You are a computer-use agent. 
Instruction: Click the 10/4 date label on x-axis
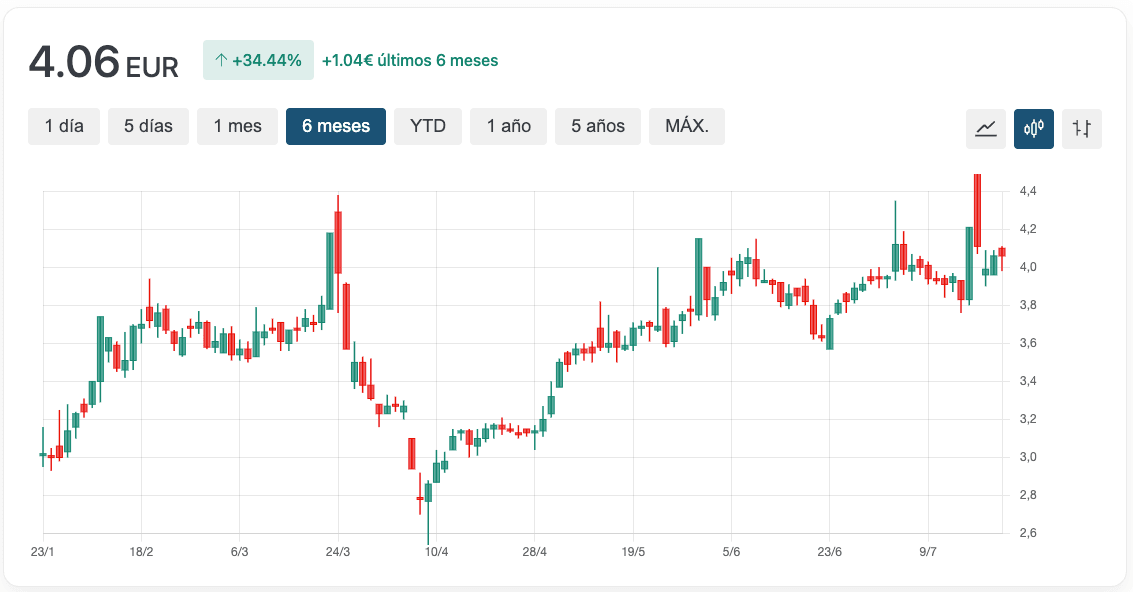[437, 552]
